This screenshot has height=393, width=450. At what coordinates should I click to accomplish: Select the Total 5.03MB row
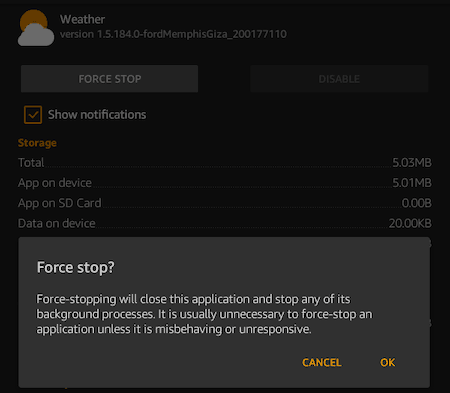225,163
